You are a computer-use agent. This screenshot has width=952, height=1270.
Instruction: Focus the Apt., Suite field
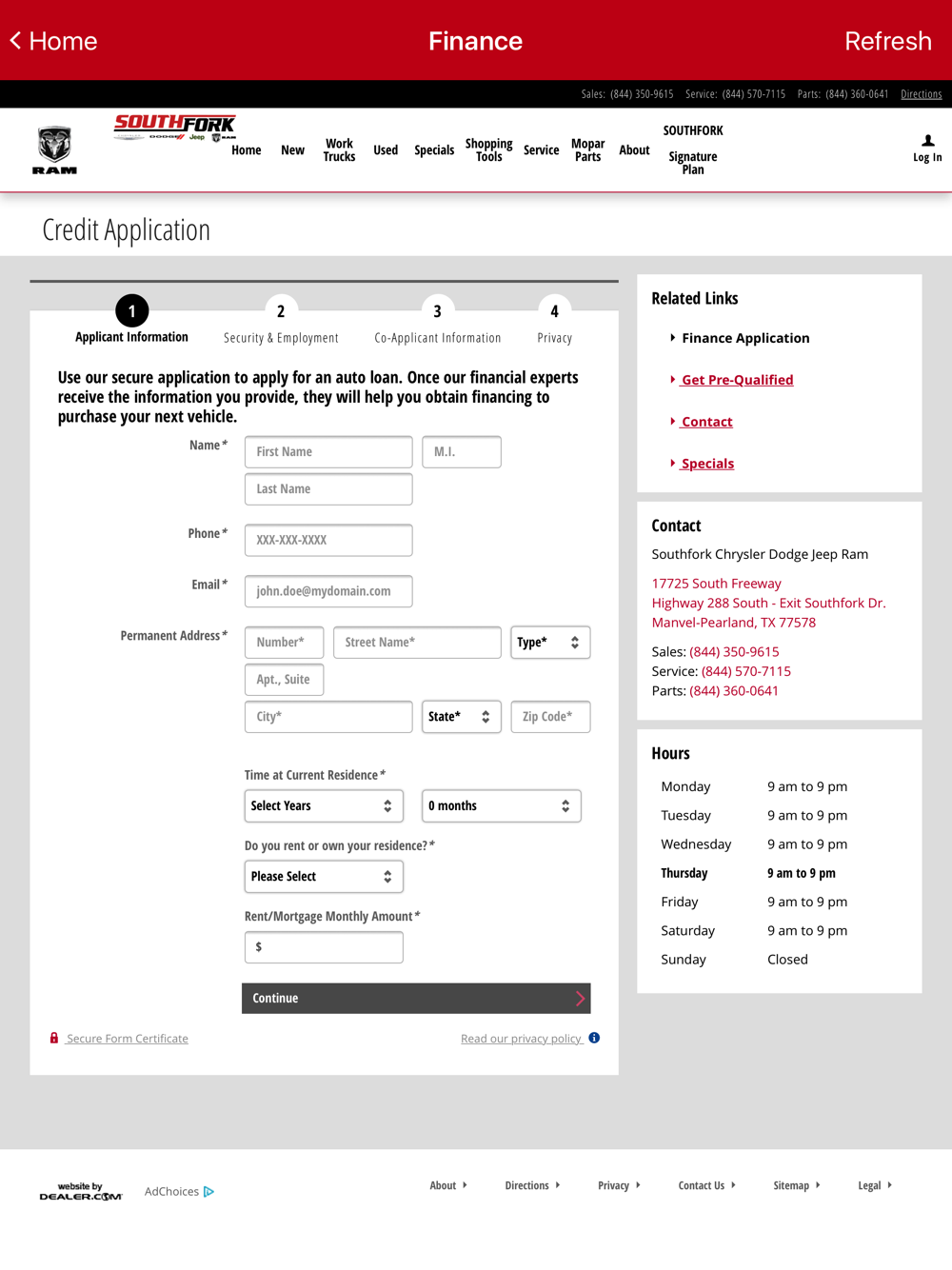click(x=284, y=680)
